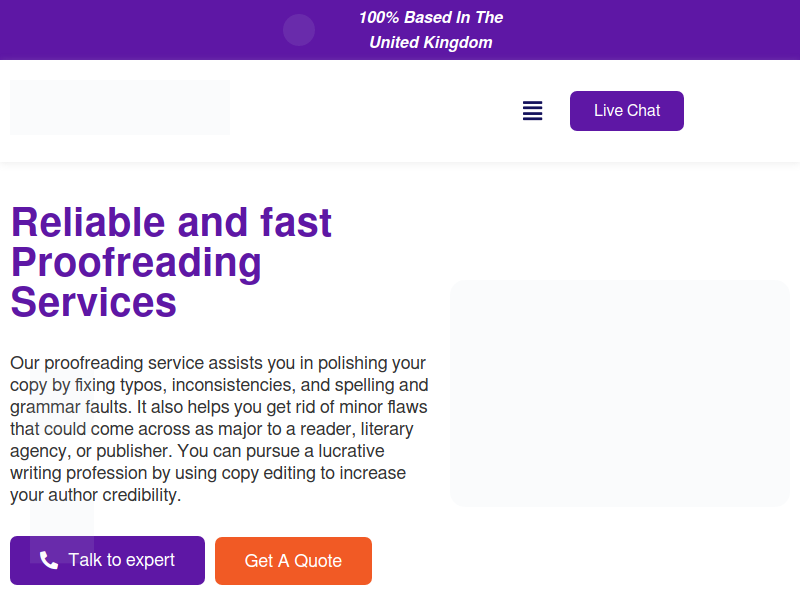Start a Live Chat session
800x600 pixels.
(627, 111)
